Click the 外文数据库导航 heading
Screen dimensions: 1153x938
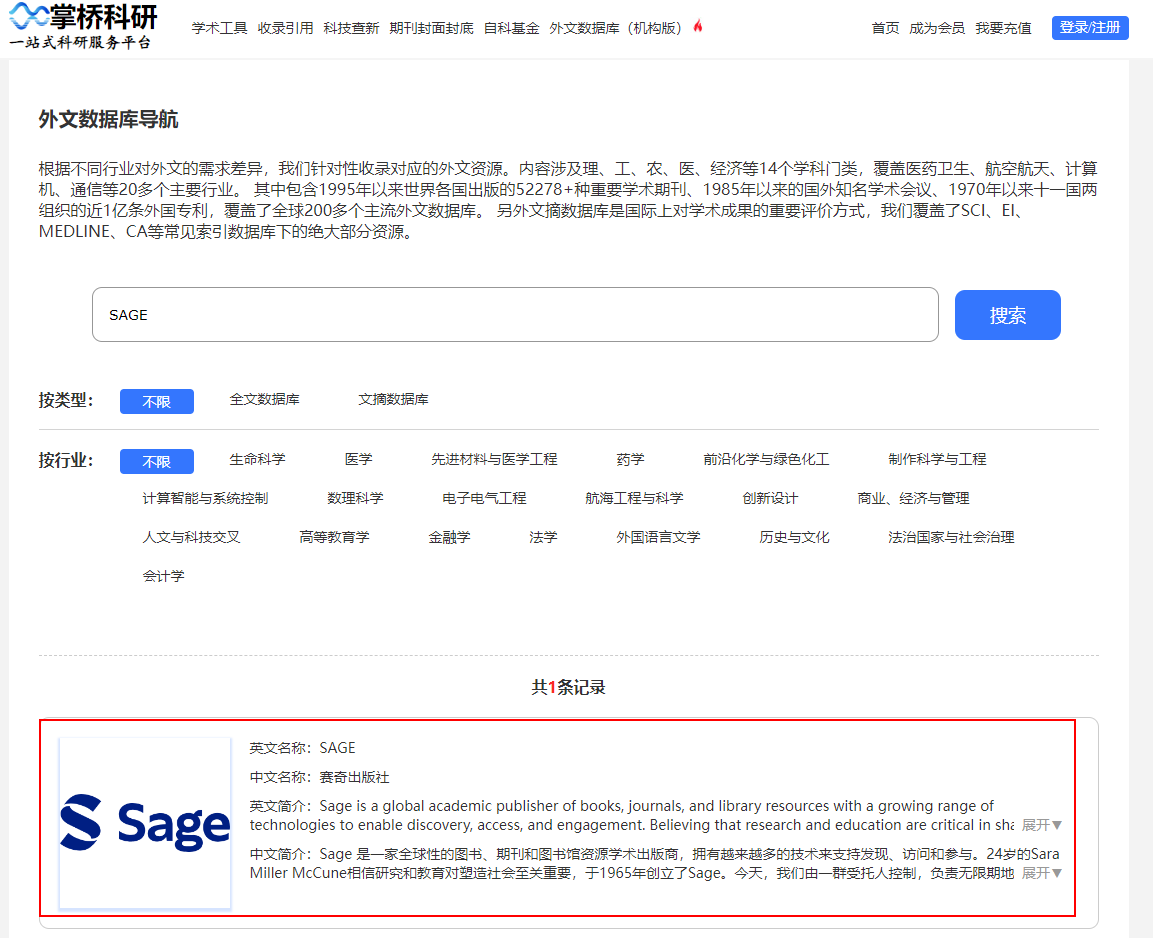(108, 119)
